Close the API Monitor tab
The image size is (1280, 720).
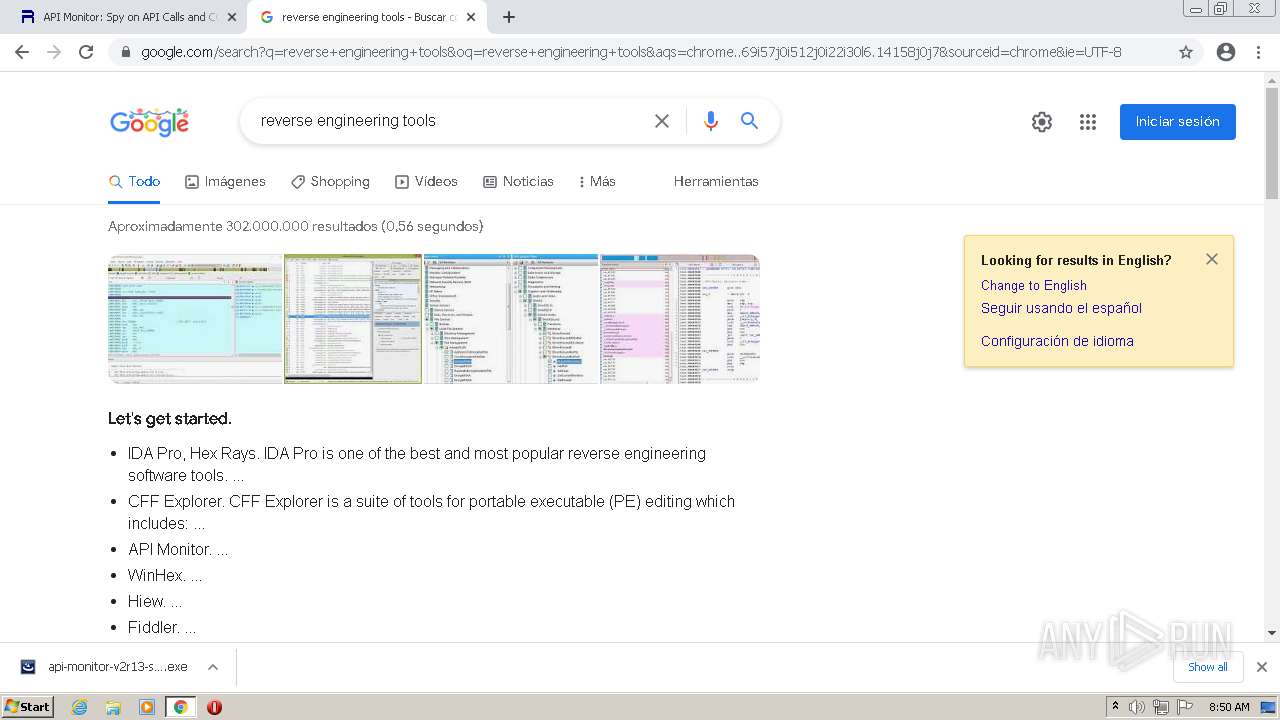pyautogui.click(x=232, y=17)
